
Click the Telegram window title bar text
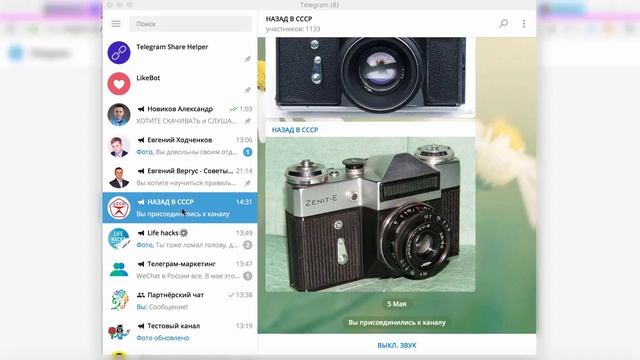coord(319,5)
